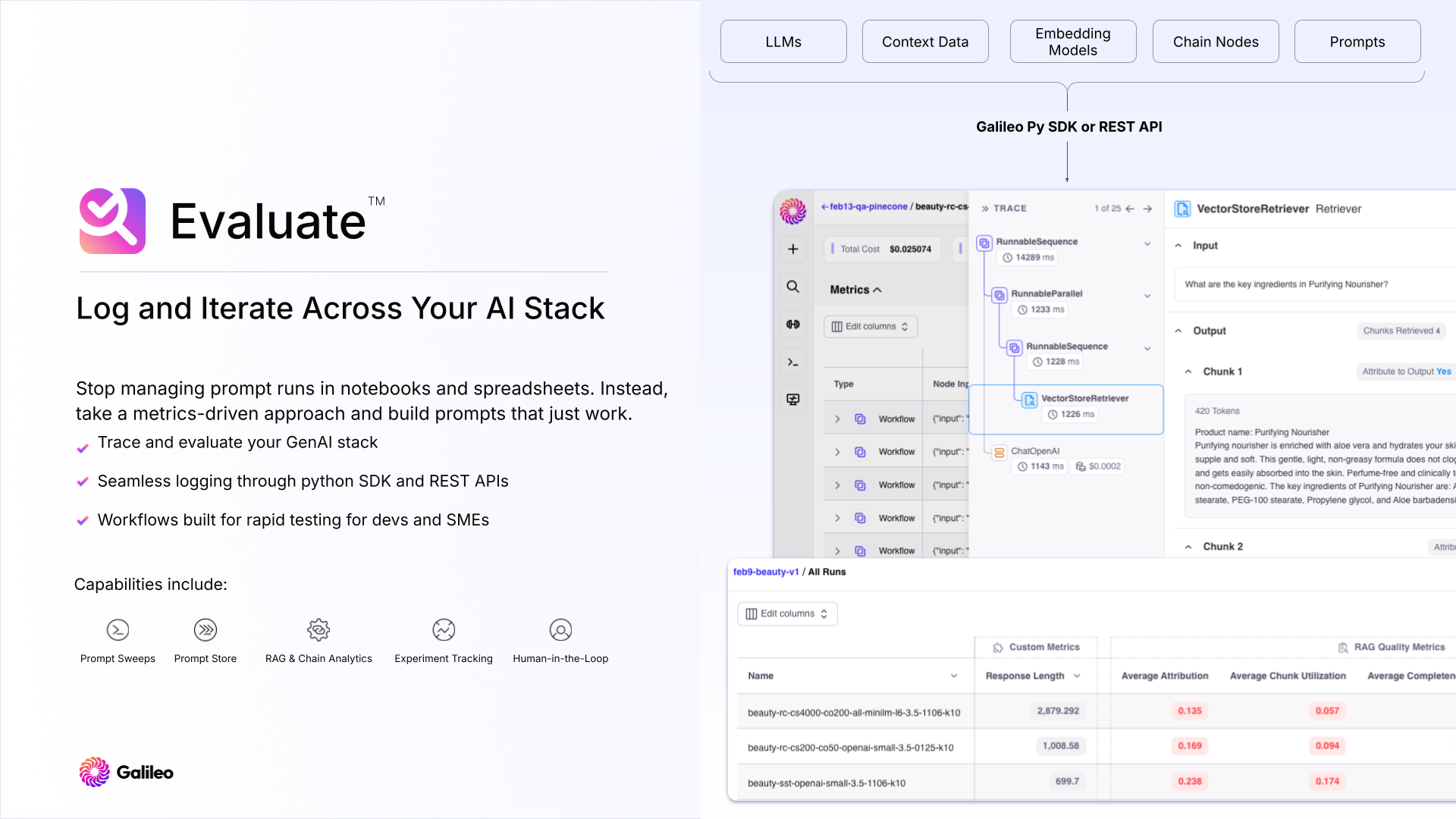Click the feb9-beauty-v1 breadcrumb link
This screenshot has height=819, width=1456.
pos(766,572)
